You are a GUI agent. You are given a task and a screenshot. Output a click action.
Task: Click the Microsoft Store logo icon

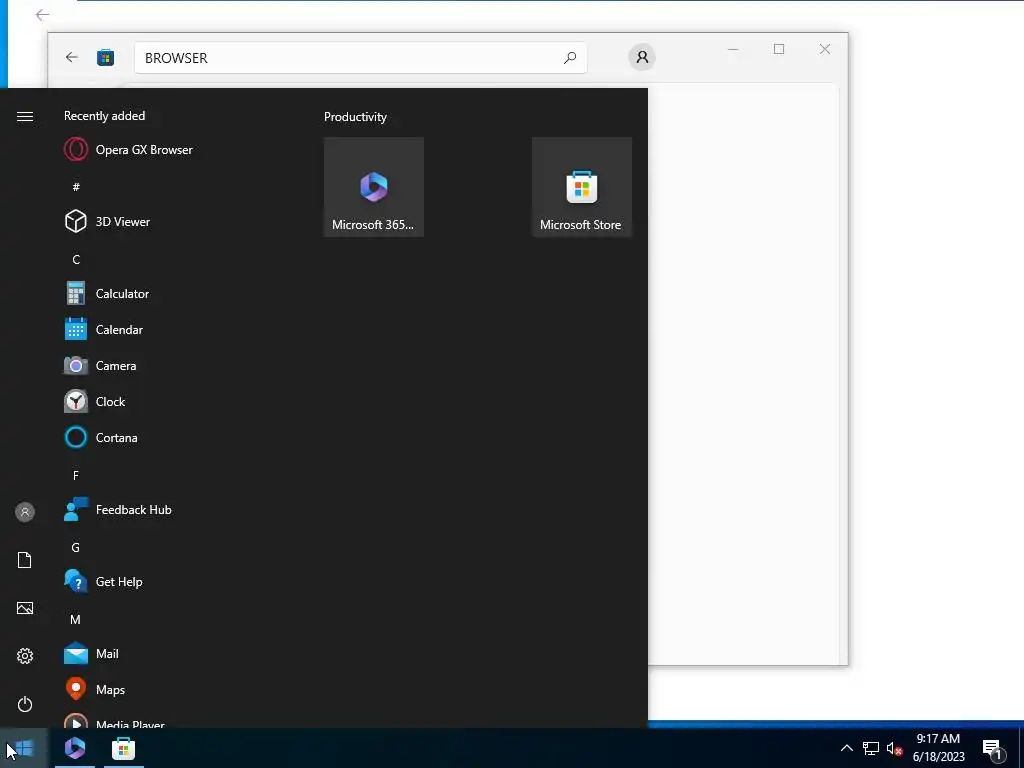tap(106, 57)
